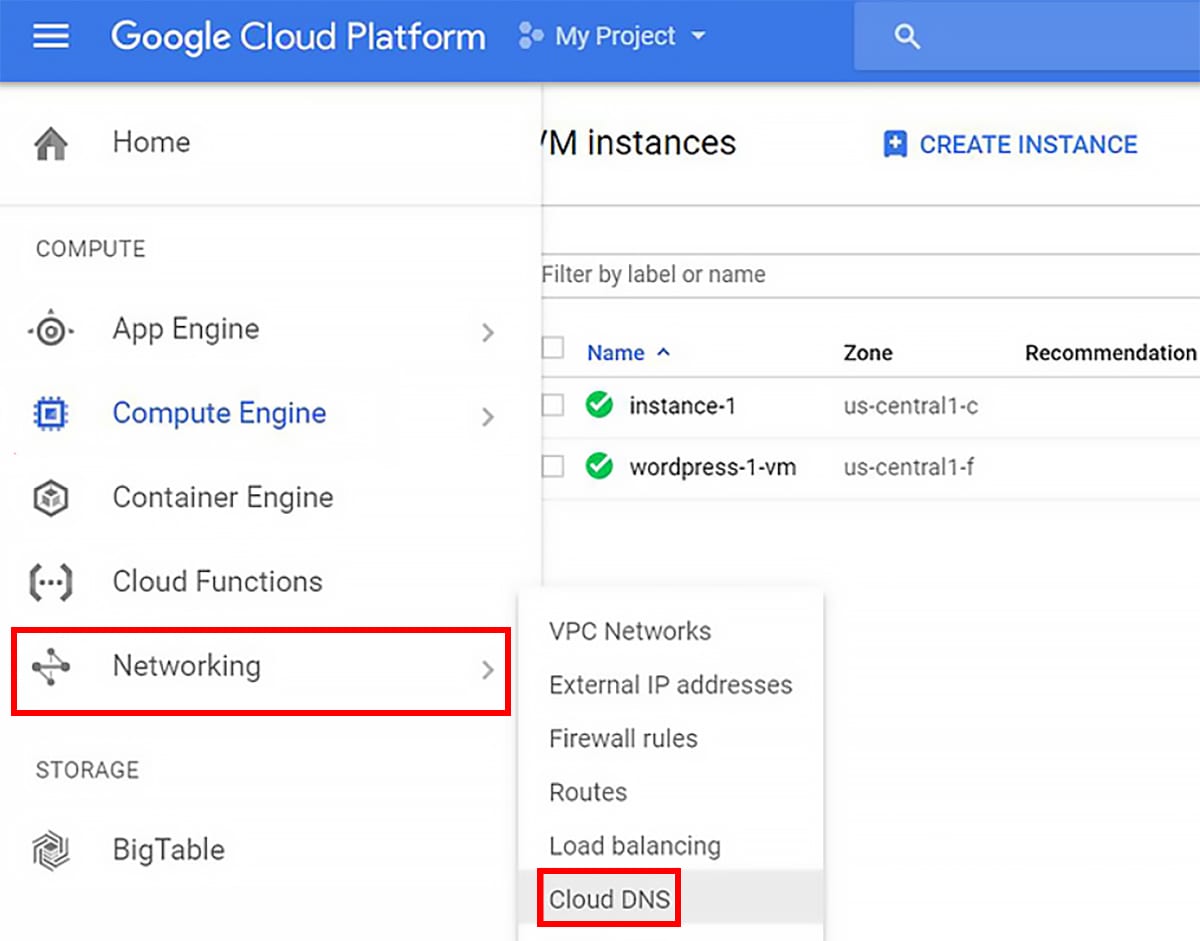Go to Home in sidebar
The width and height of the screenshot is (1200, 941).
coord(151,142)
